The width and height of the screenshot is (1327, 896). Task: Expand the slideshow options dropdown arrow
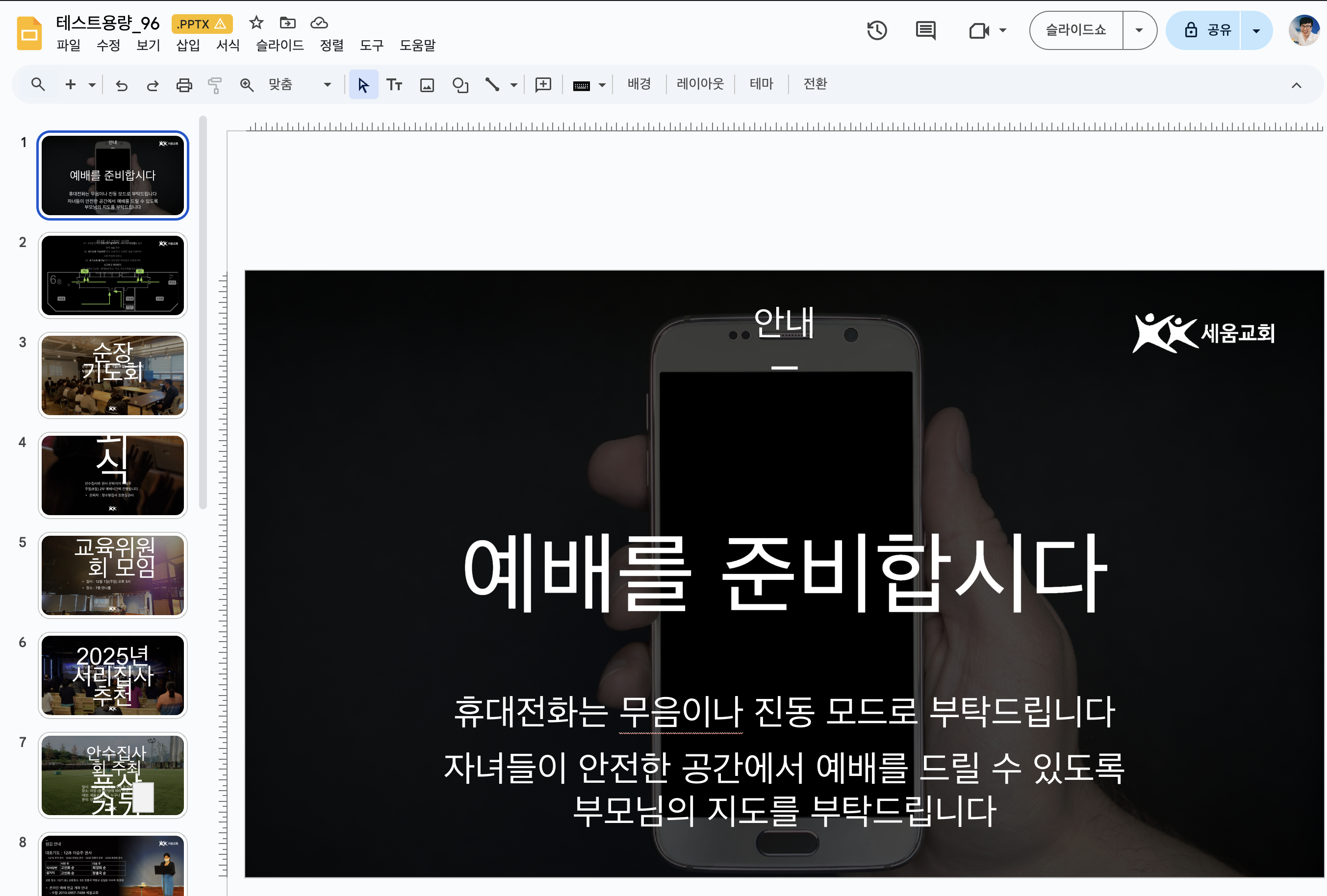[1139, 30]
